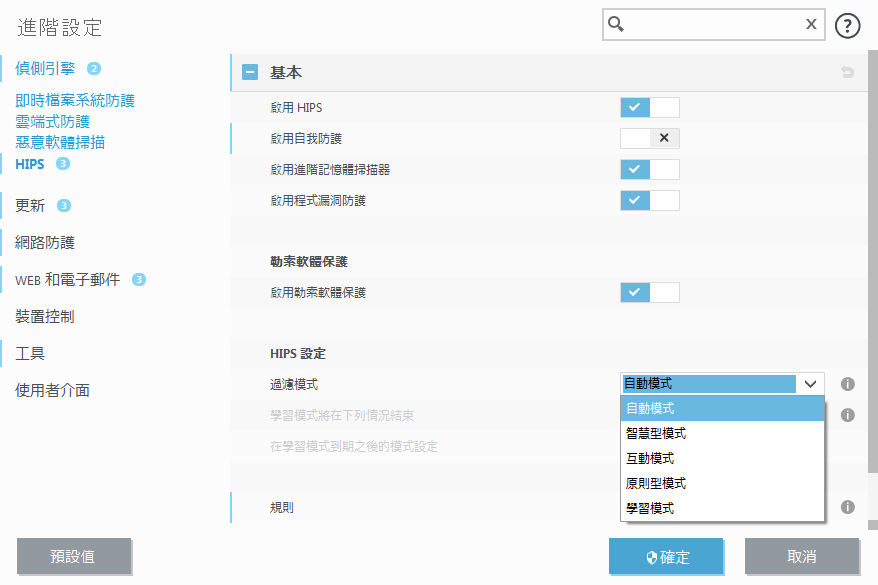Select 即時檔案系統防護 in sidebar
This screenshot has height=585, width=878.
(75, 100)
